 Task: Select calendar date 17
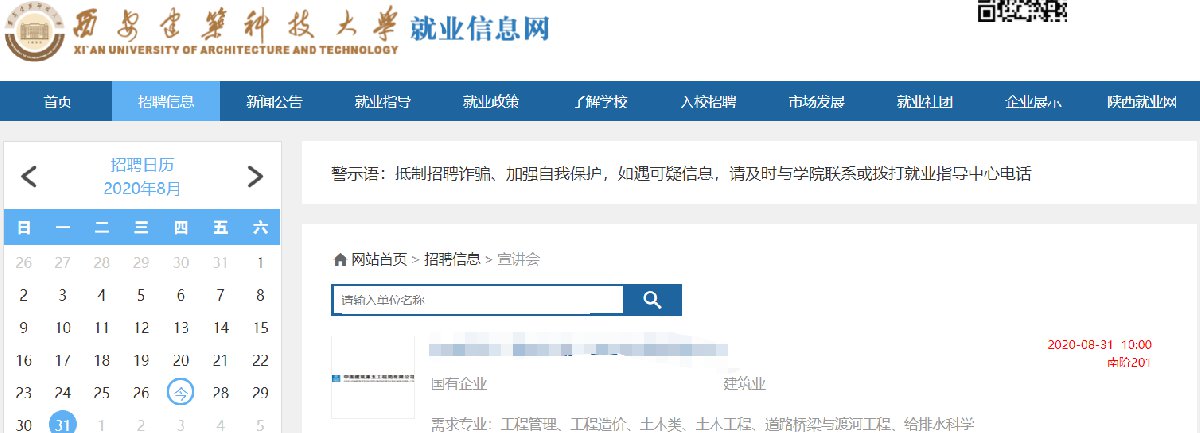(63, 360)
